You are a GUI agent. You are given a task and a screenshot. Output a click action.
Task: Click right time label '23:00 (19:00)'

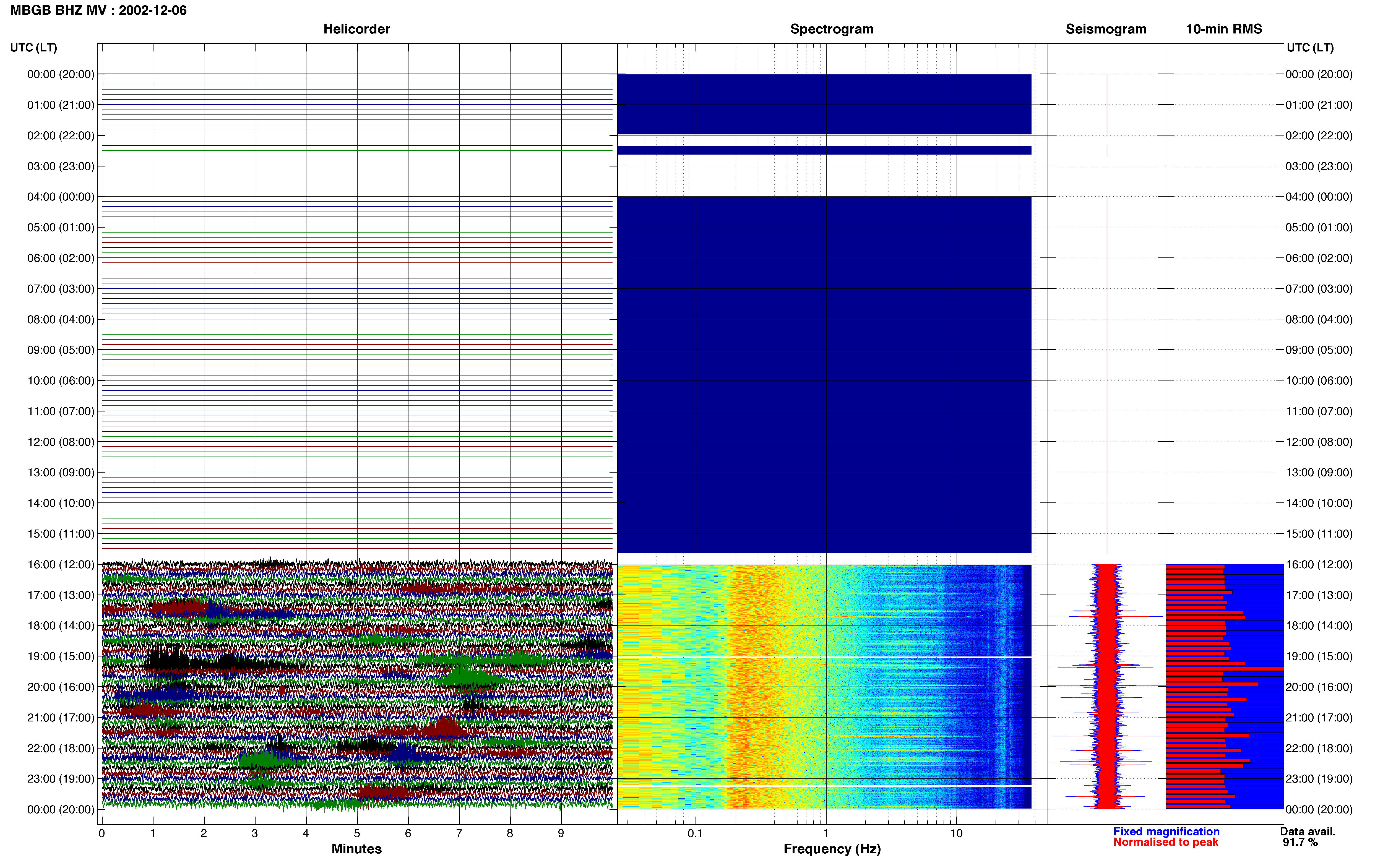(x=1319, y=778)
